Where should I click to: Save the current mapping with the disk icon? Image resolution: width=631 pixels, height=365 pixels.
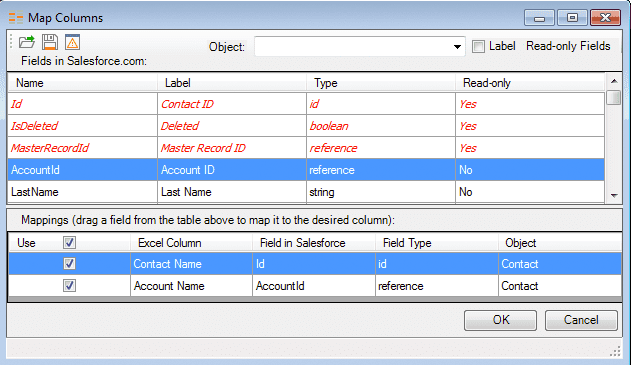click(x=50, y=42)
